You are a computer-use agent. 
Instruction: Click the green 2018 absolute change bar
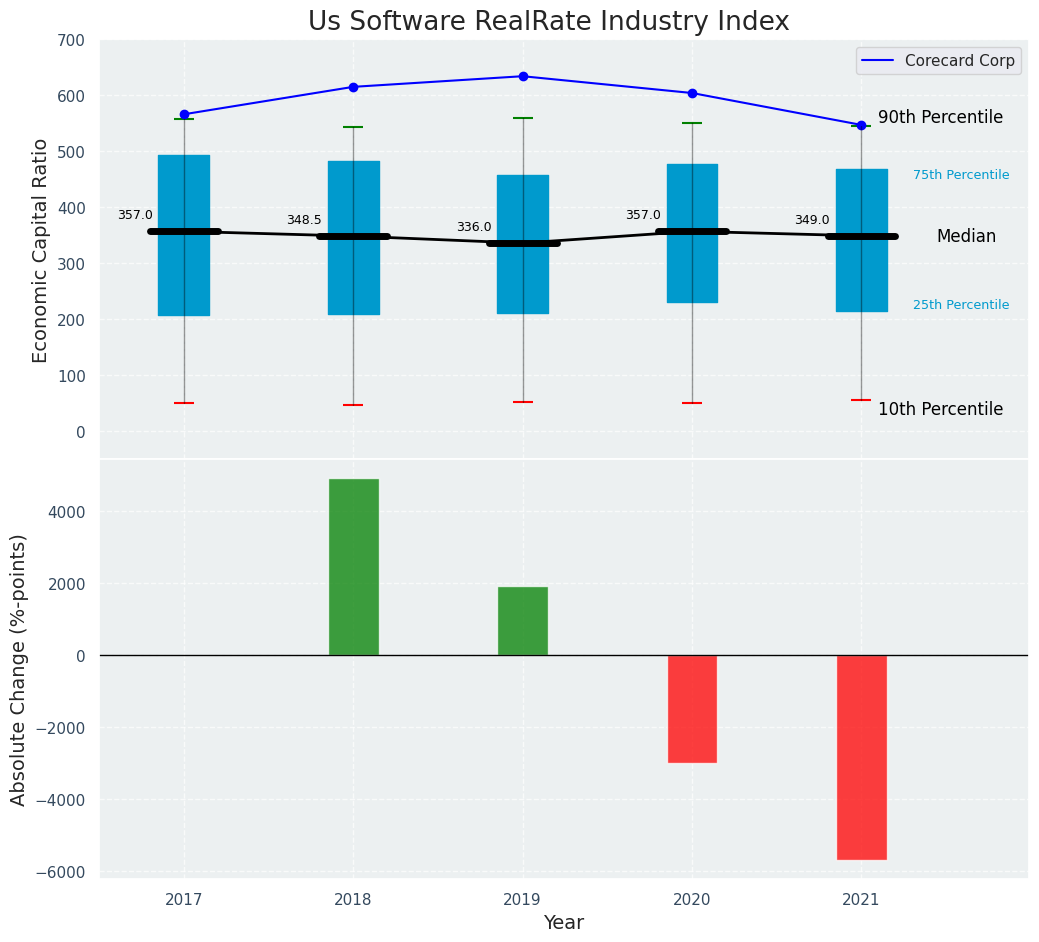point(353,567)
